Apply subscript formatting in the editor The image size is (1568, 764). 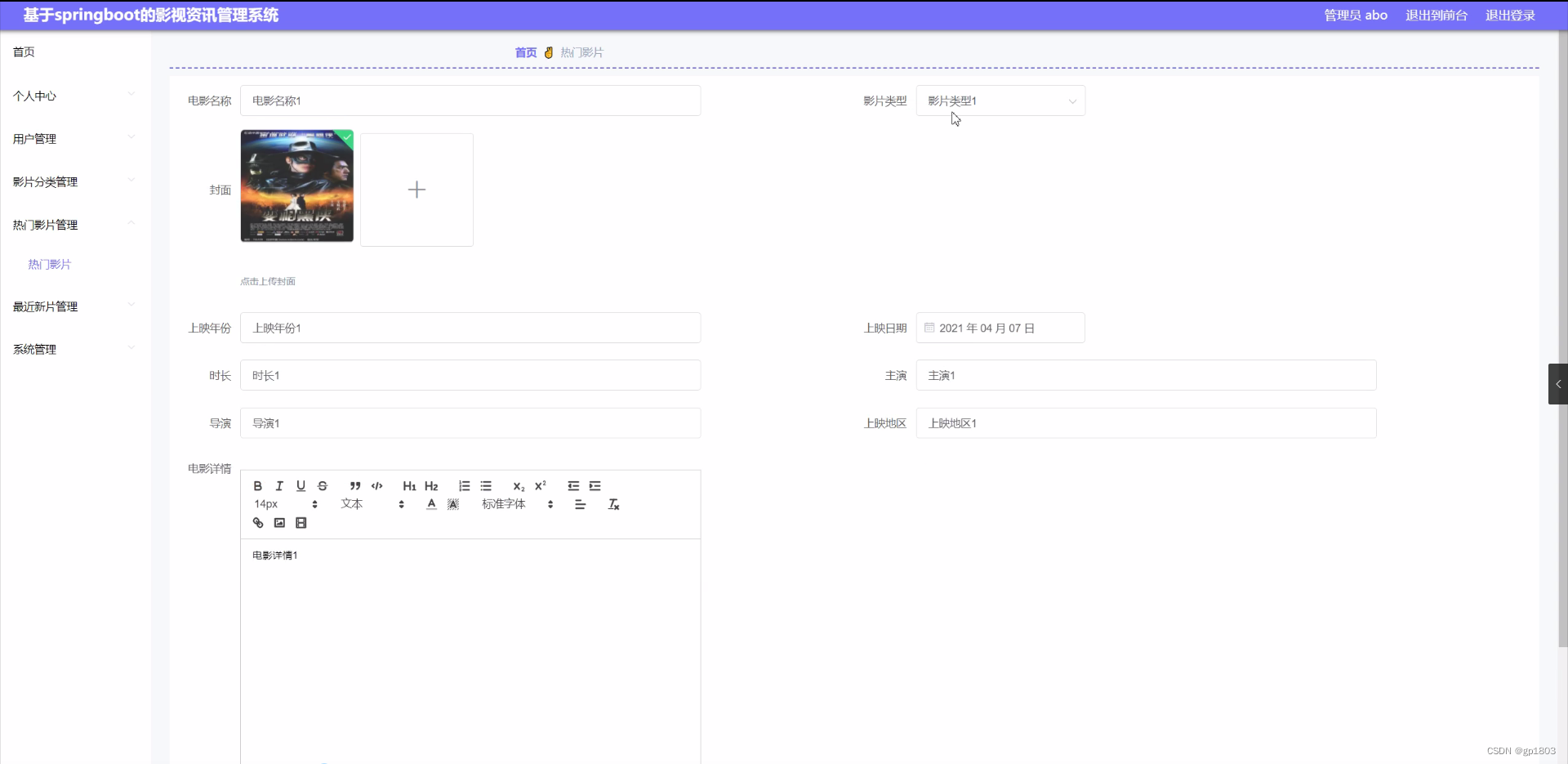pos(518,487)
